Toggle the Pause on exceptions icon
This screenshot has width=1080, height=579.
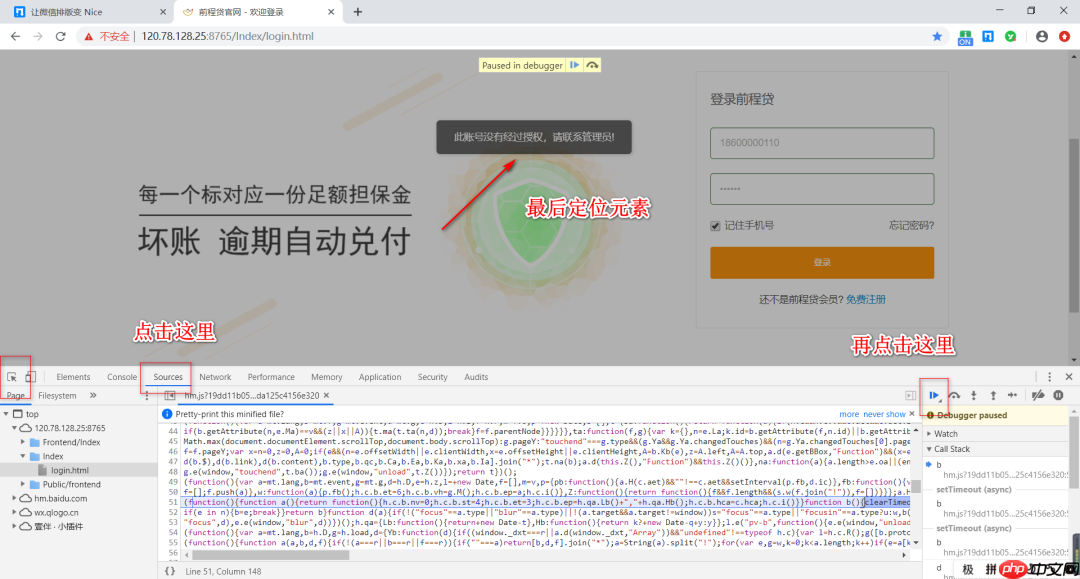point(1058,395)
